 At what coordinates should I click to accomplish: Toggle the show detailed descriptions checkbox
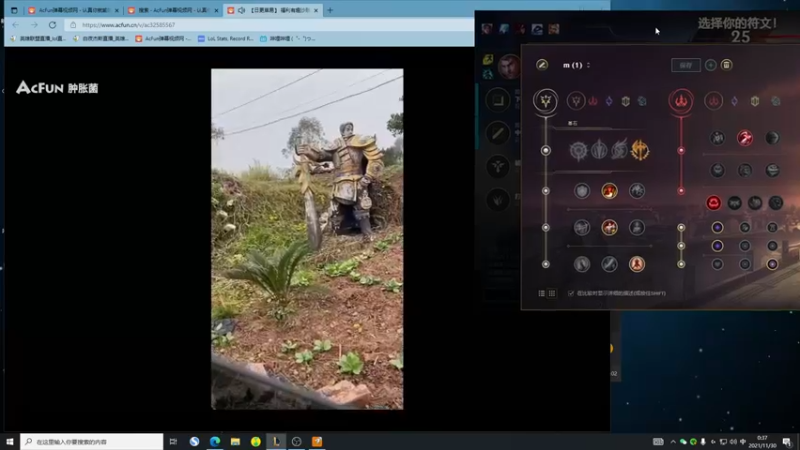(571, 293)
